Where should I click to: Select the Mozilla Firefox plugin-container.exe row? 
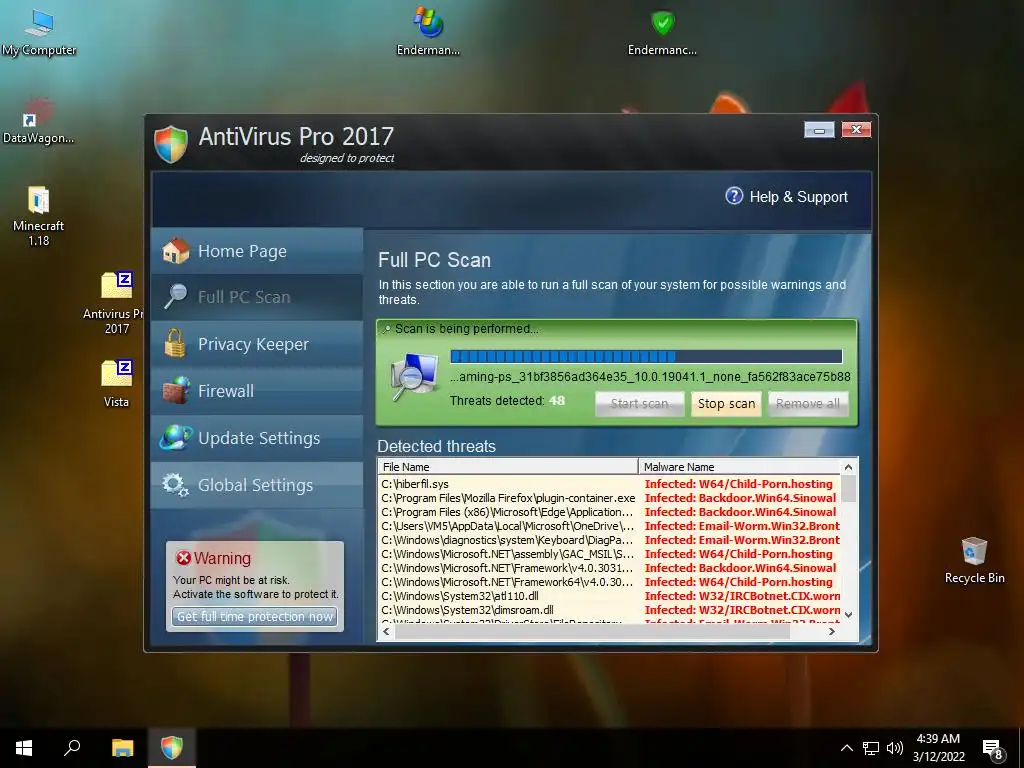(x=609, y=498)
